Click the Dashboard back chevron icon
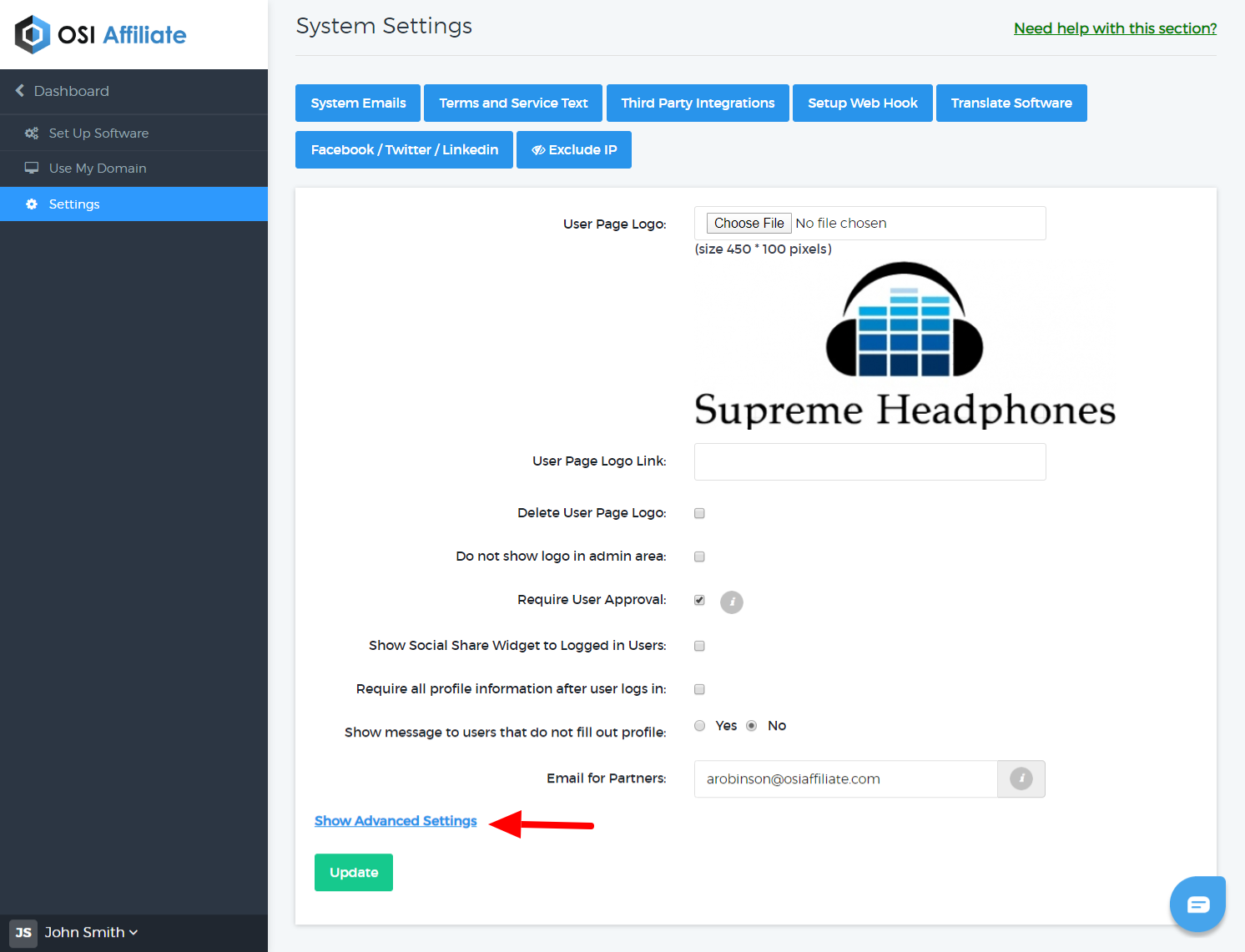The height and width of the screenshot is (952, 1245). coord(19,90)
